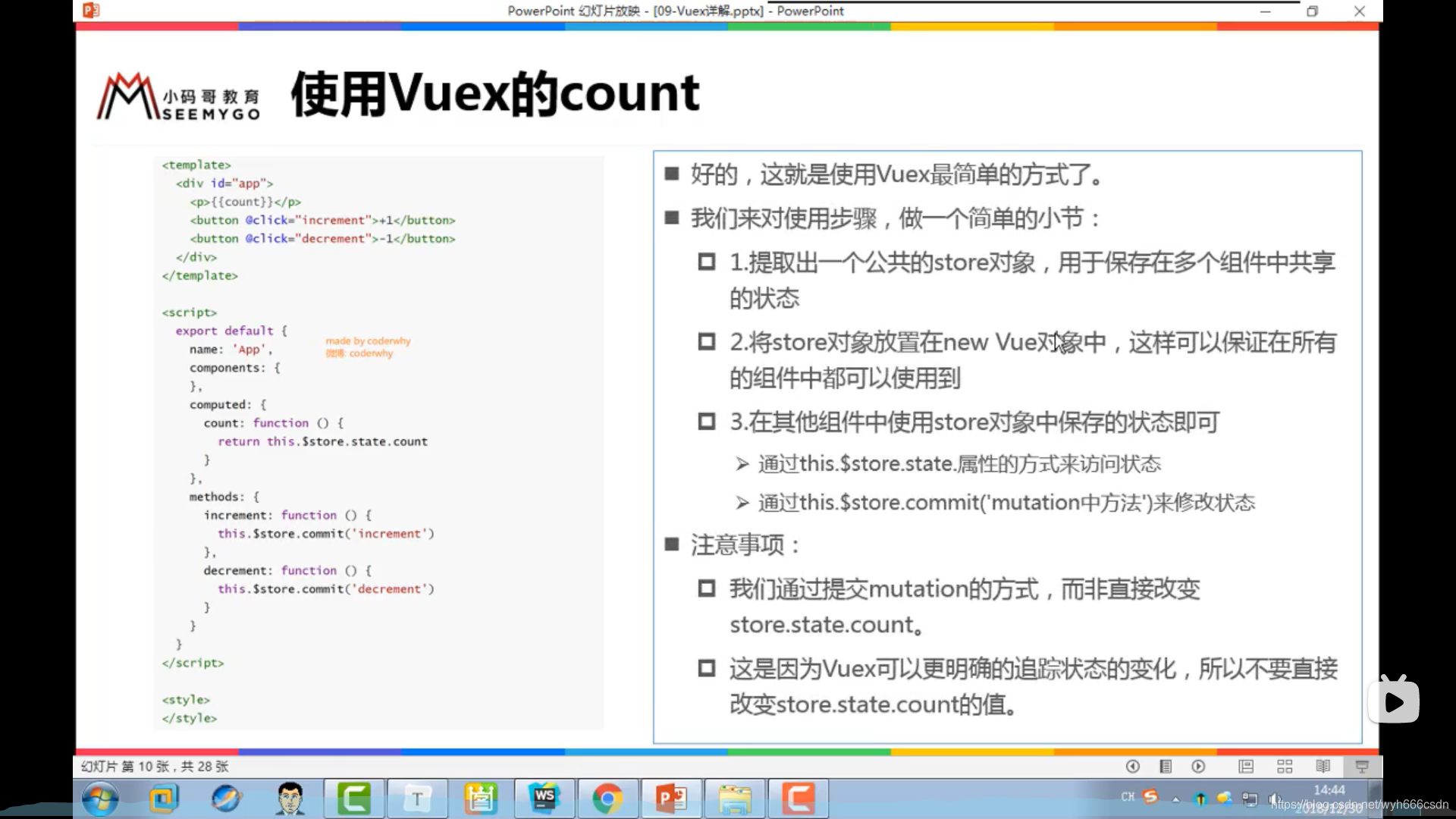Open the slide list menu icon
This screenshot has height=819, width=1456.
pos(1166,767)
